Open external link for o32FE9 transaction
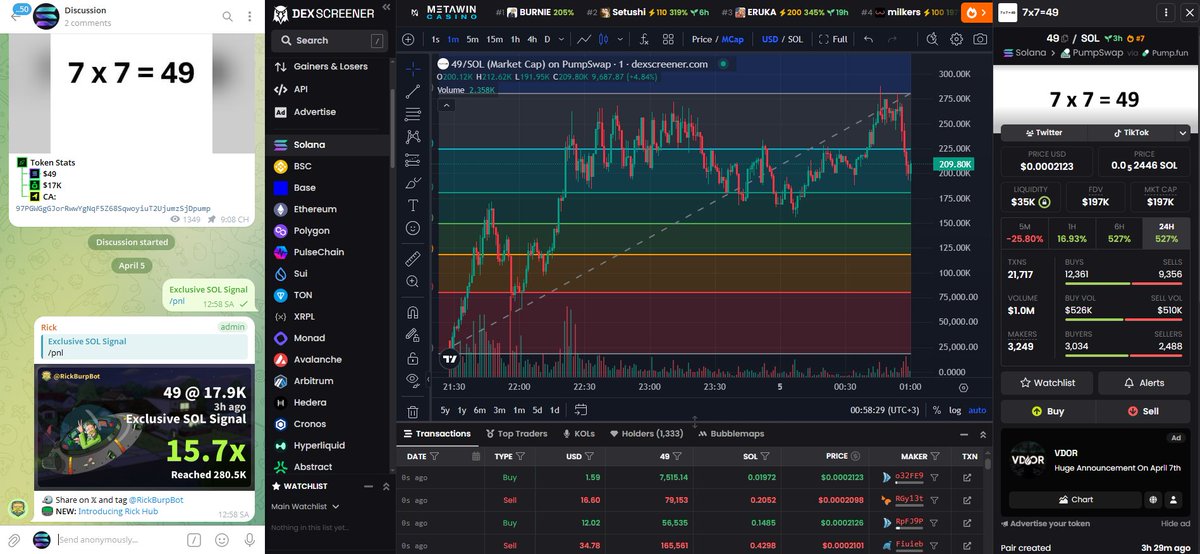The image size is (1200, 554). (x=967, y=478)
